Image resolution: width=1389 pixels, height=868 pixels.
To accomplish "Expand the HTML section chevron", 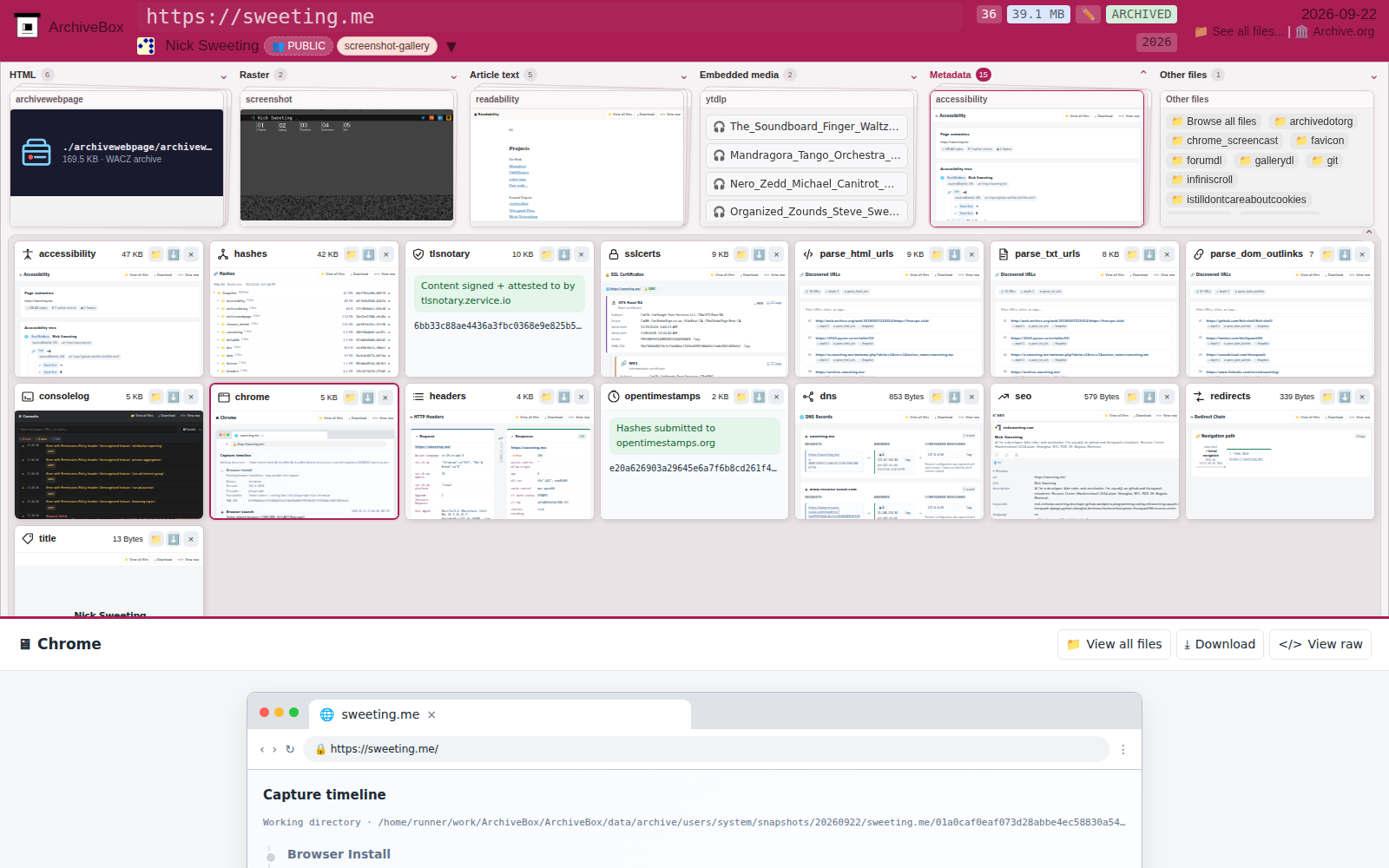I will coord(224,76).
